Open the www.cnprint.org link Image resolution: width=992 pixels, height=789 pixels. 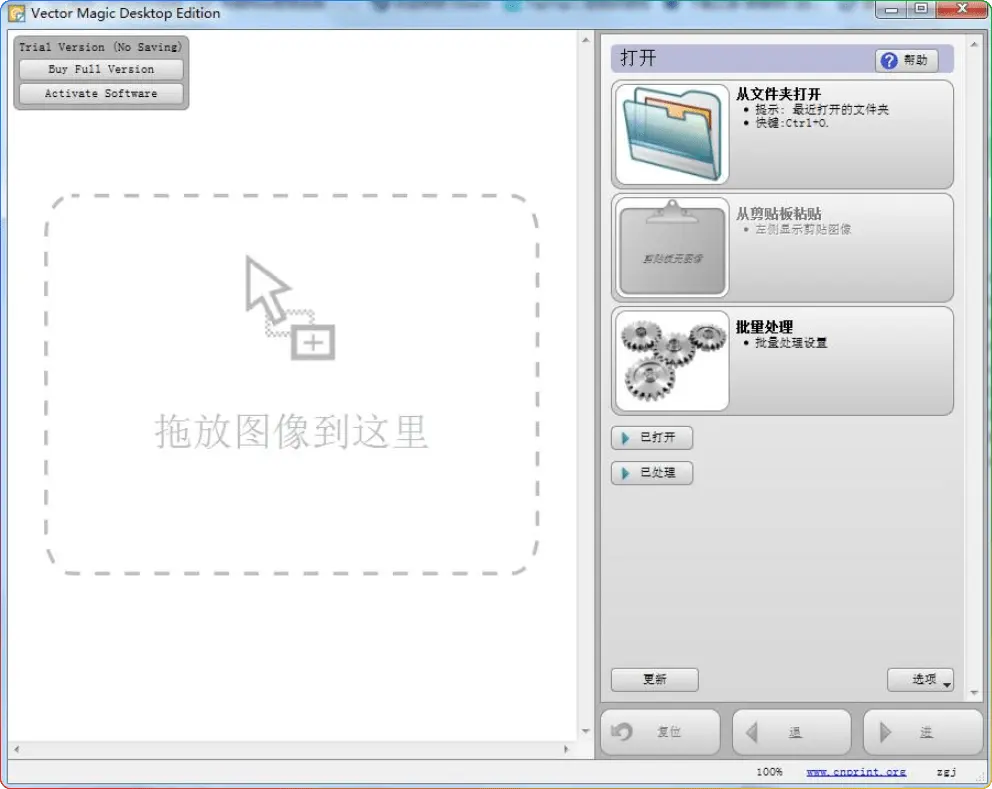pyautogui.click(x=856, y=772)
